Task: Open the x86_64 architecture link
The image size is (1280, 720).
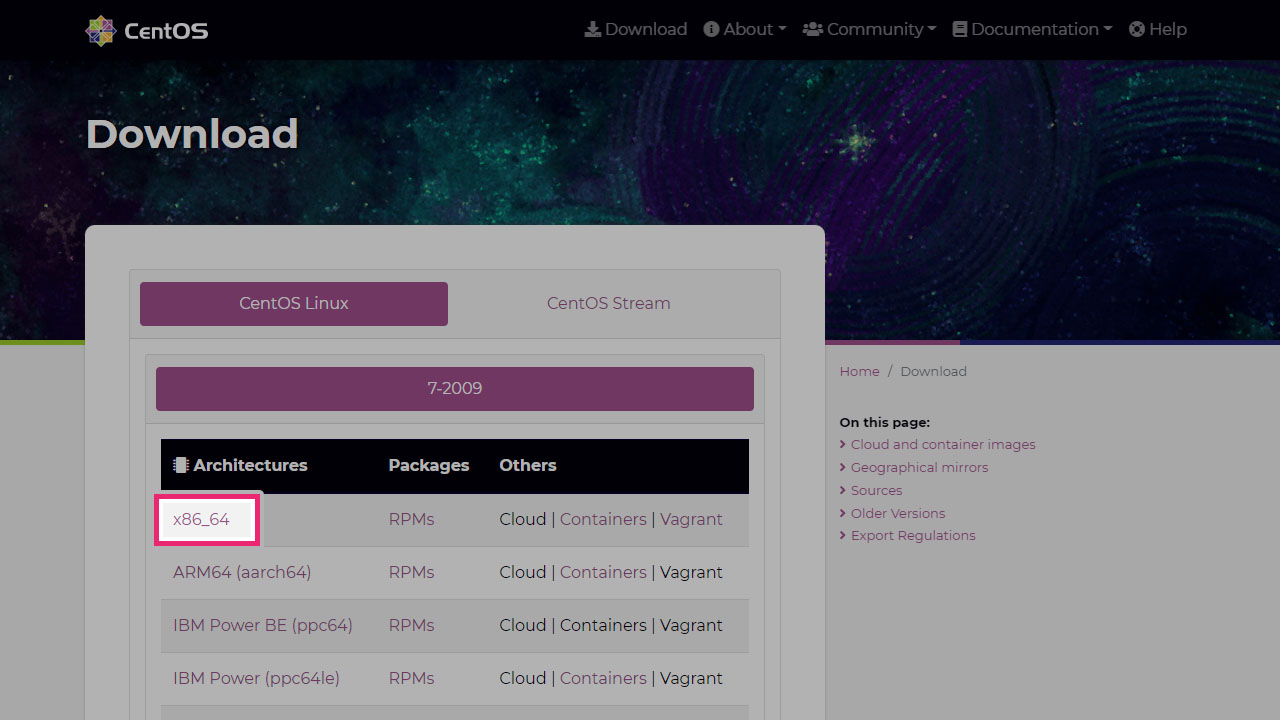Action: pos(201,519)
